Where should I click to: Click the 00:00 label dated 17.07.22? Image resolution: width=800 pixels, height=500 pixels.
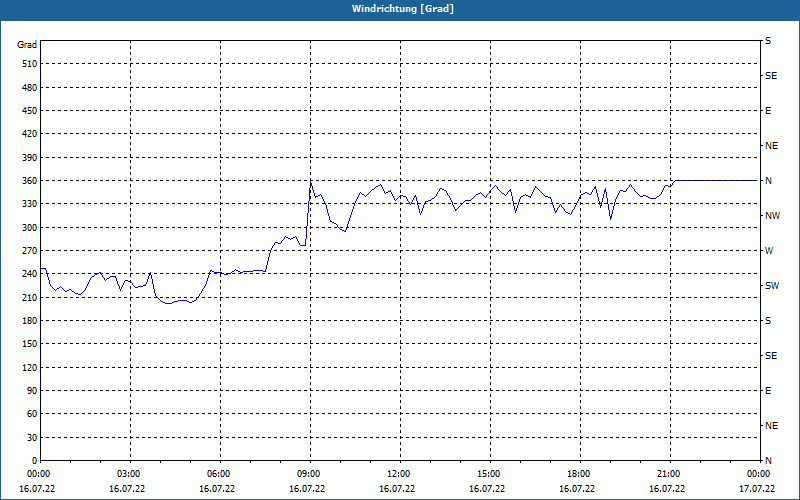[759, 474]
